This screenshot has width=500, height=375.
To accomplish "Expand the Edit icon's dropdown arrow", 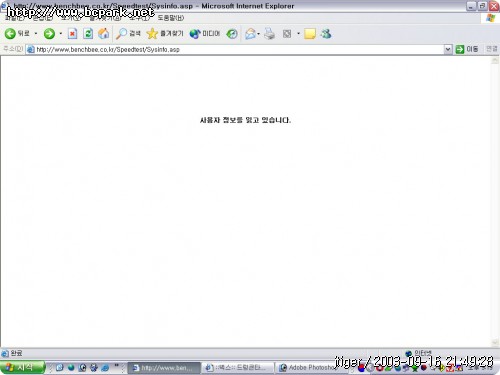I will pos(298,33).
